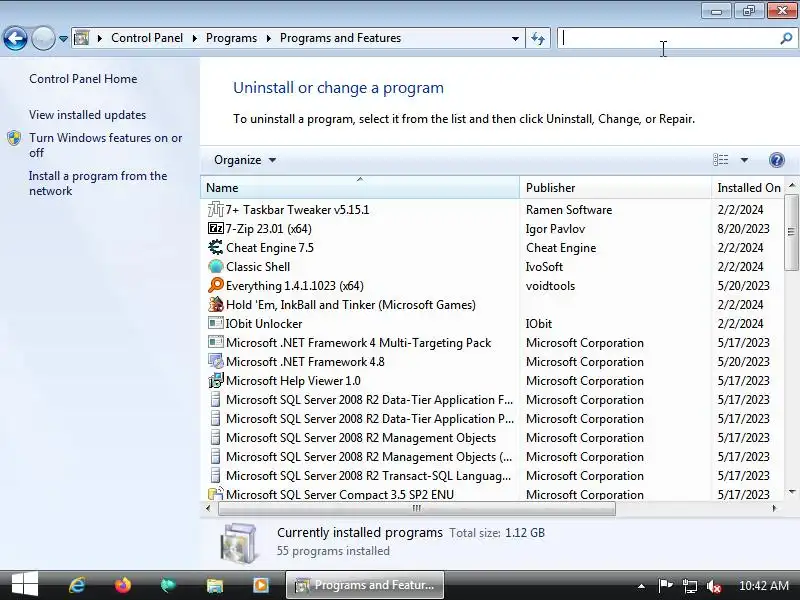Open Install a program from the network
The width and height of the screenshot is (800, 600).
[x=98, y=183]
